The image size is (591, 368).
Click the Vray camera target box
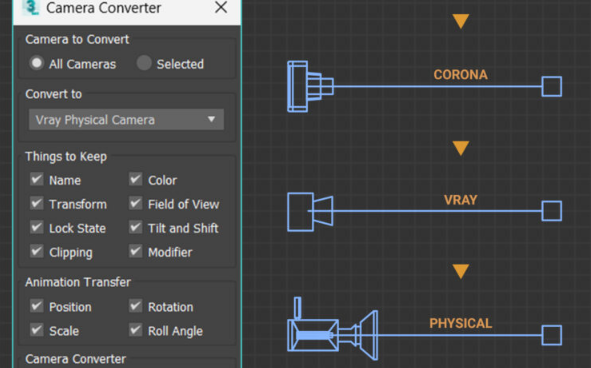552,211
